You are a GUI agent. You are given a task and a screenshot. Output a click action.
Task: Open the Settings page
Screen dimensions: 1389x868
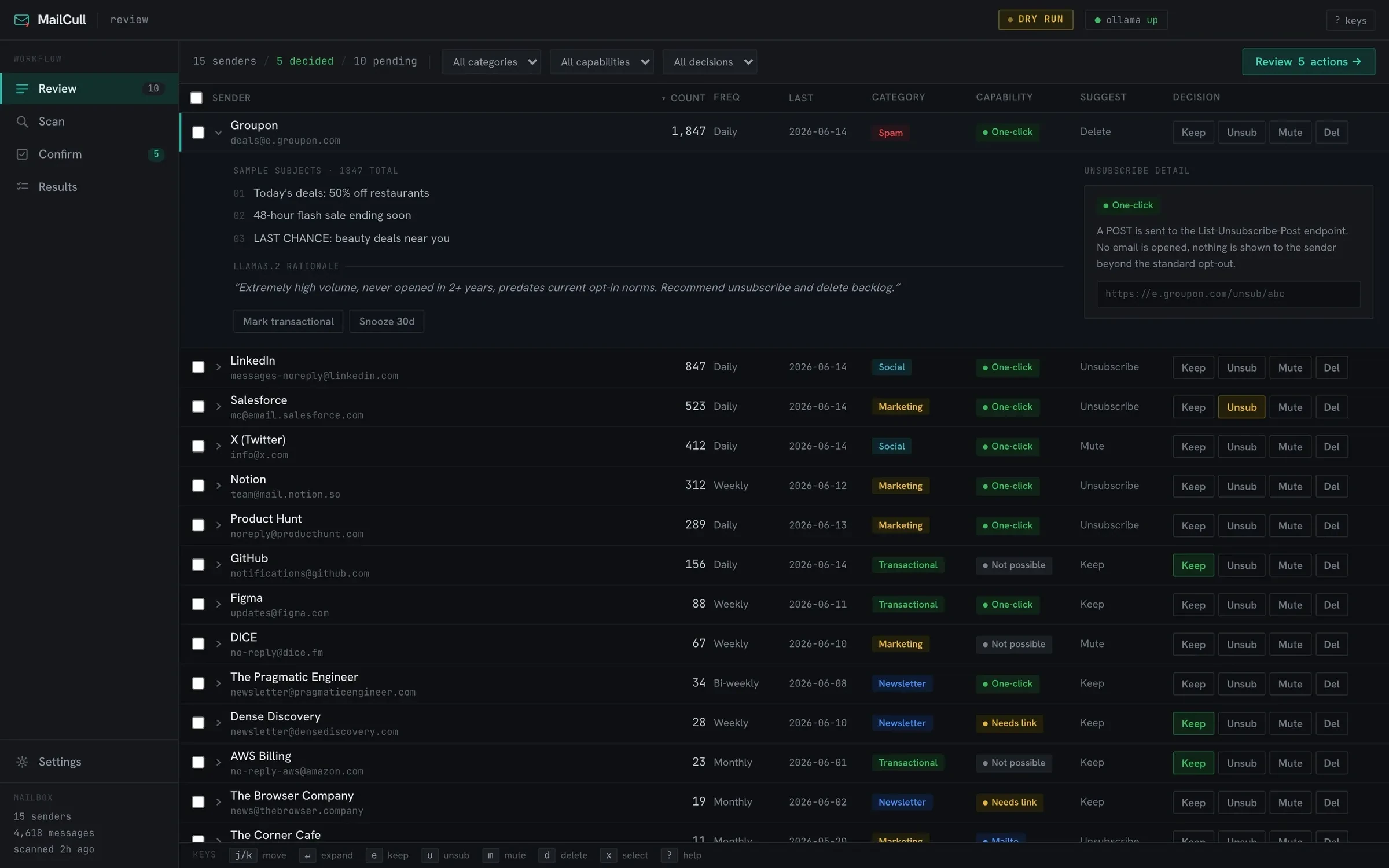tap(90, 762)
